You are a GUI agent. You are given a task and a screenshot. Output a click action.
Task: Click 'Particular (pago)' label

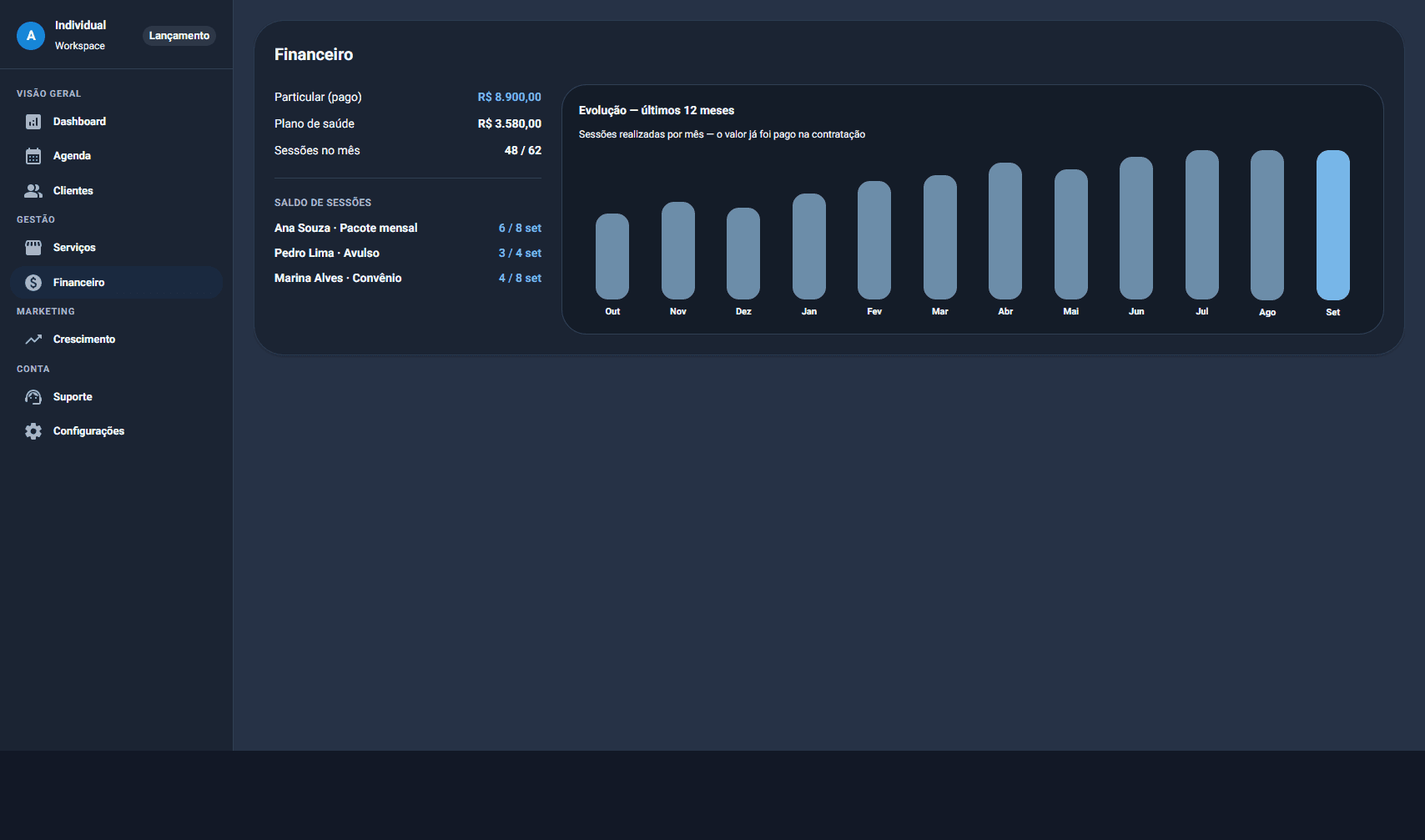(318, 97)
